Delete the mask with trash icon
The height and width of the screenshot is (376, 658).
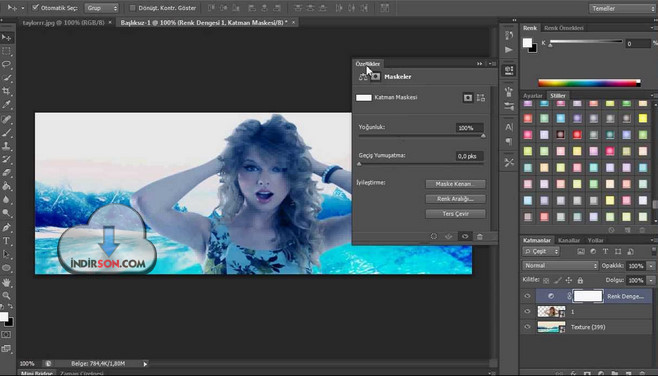point(480,237)
